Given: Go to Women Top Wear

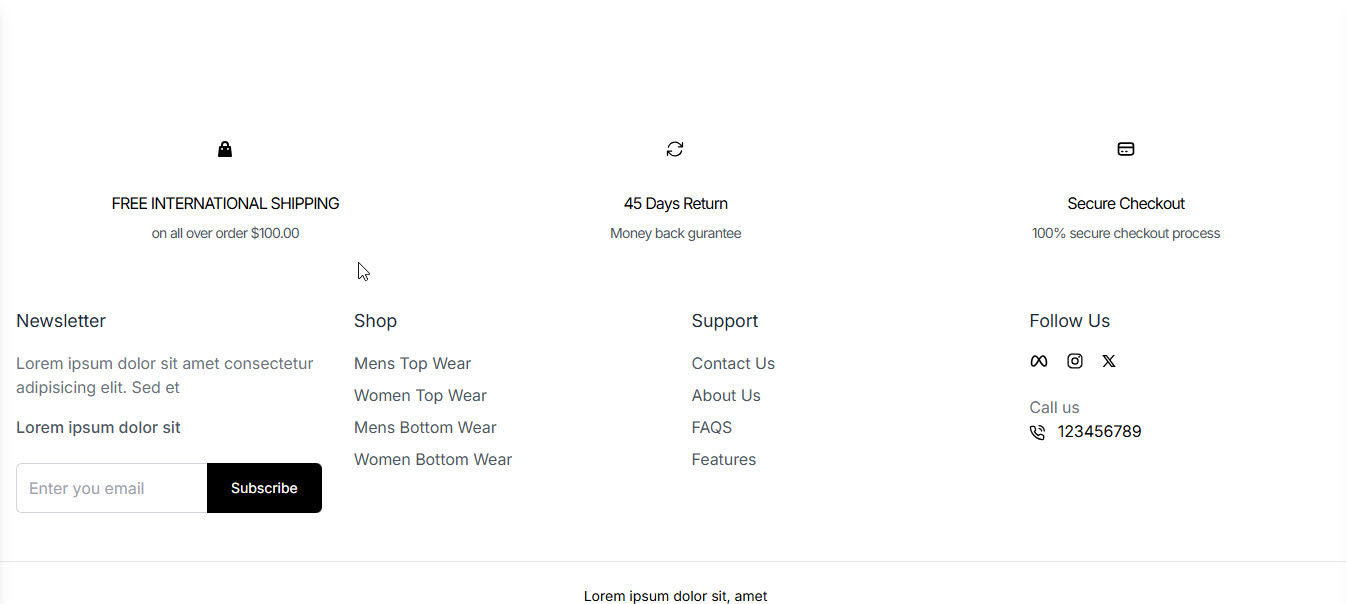Looking at the screenshot, I should [420, 395].
